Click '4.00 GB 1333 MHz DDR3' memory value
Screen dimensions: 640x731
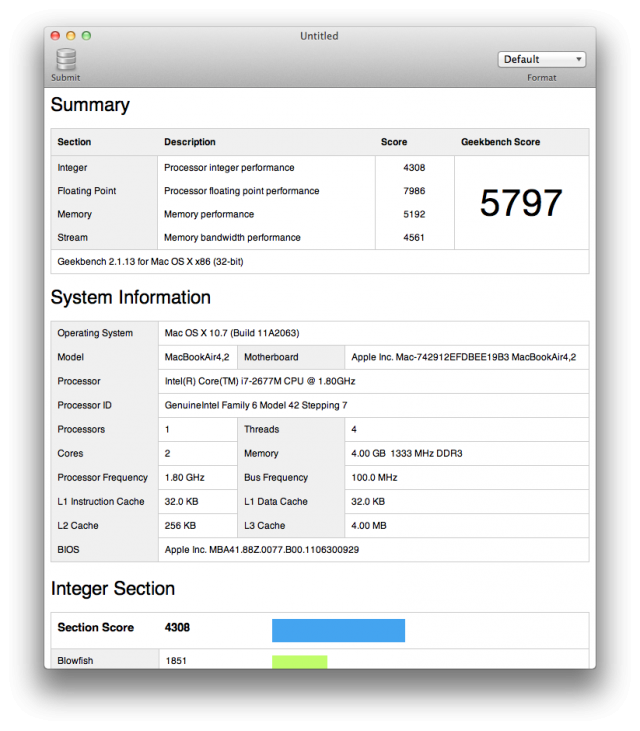tap(406, 453)
